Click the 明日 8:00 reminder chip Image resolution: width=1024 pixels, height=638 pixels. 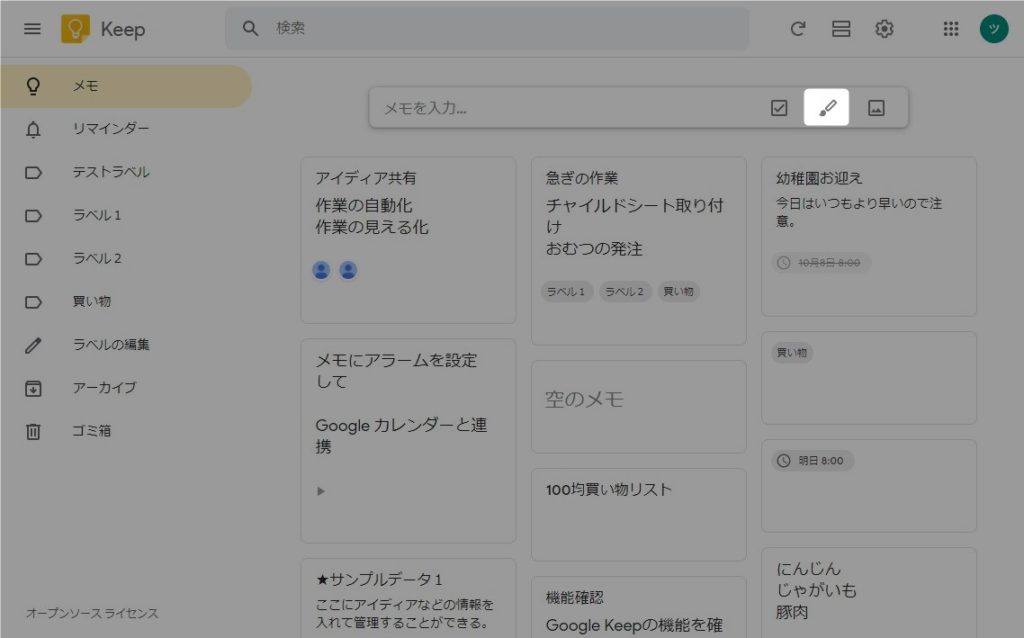[813, 461]
